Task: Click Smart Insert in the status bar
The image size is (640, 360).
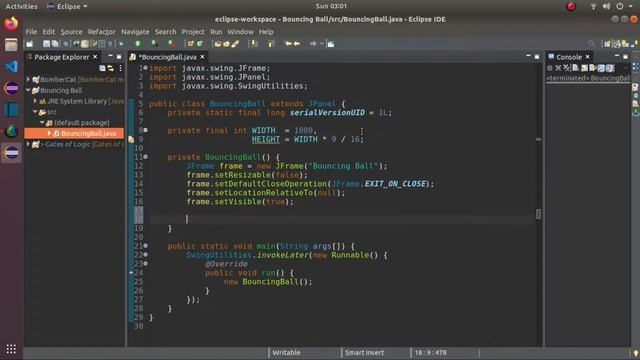Action: coord(364,353)
